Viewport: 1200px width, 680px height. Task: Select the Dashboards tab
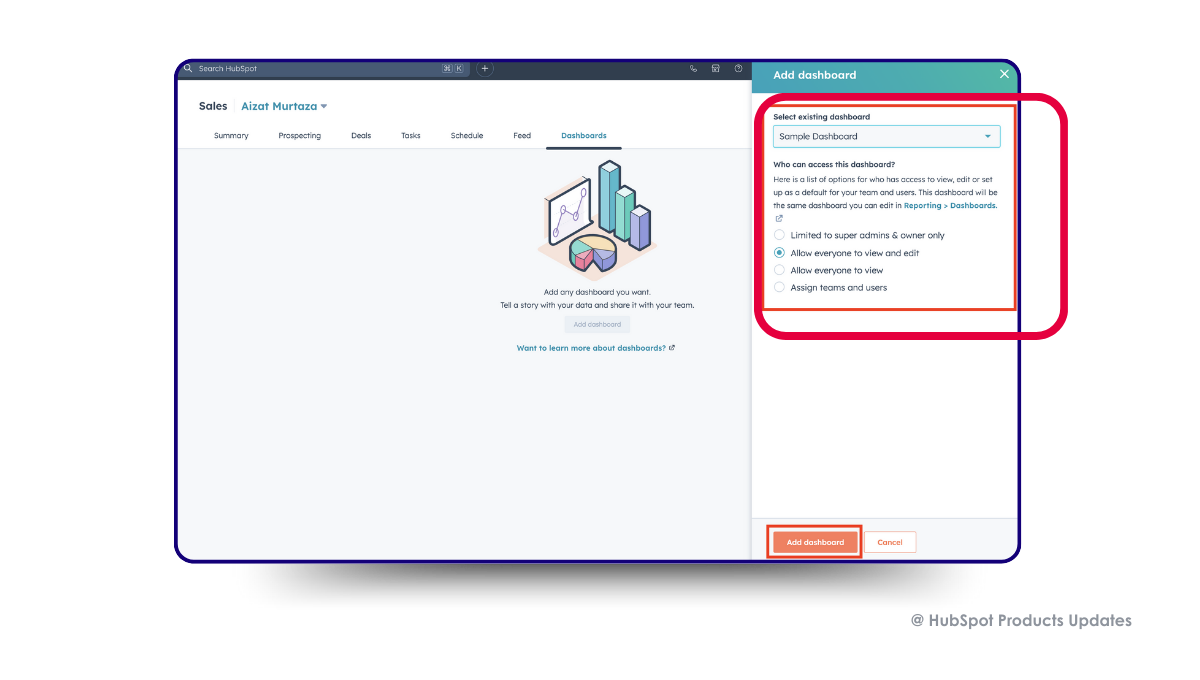(x=584, y=136)
